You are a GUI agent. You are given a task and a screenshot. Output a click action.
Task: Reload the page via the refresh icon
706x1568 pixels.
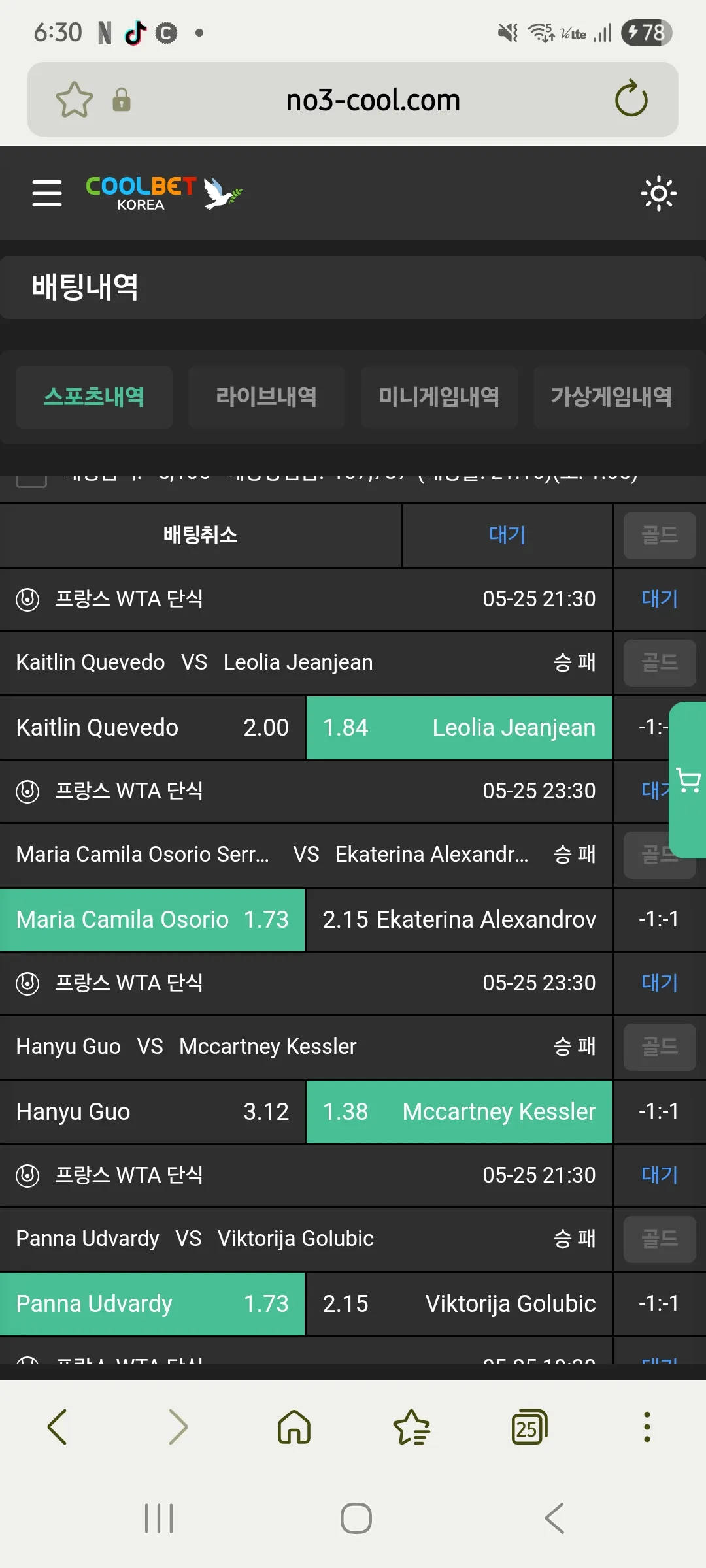pyautogui.click(x=631, y=99)
